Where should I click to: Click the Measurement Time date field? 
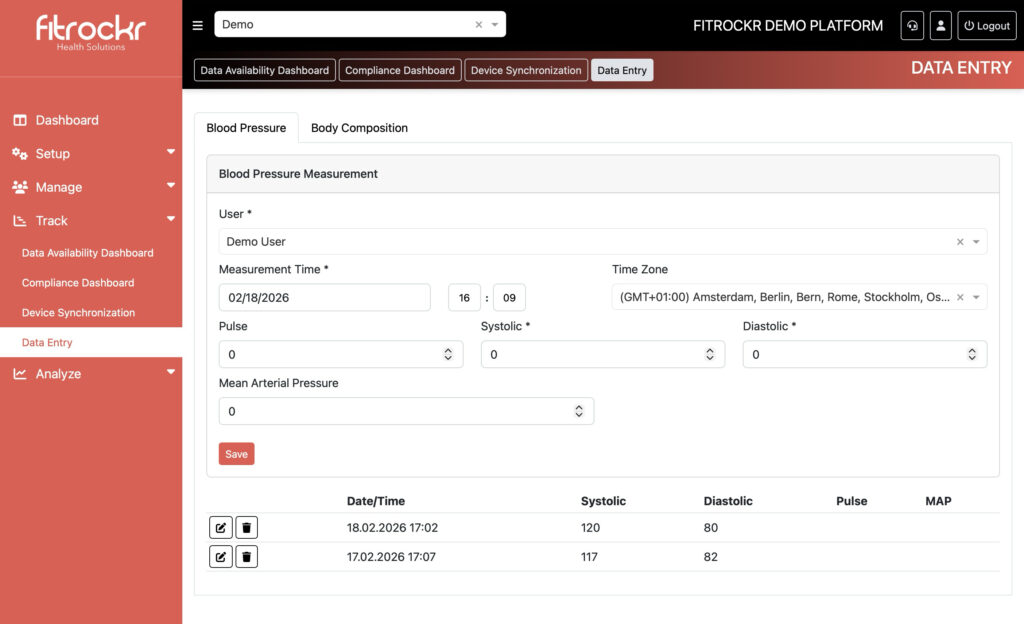point(324,298)
